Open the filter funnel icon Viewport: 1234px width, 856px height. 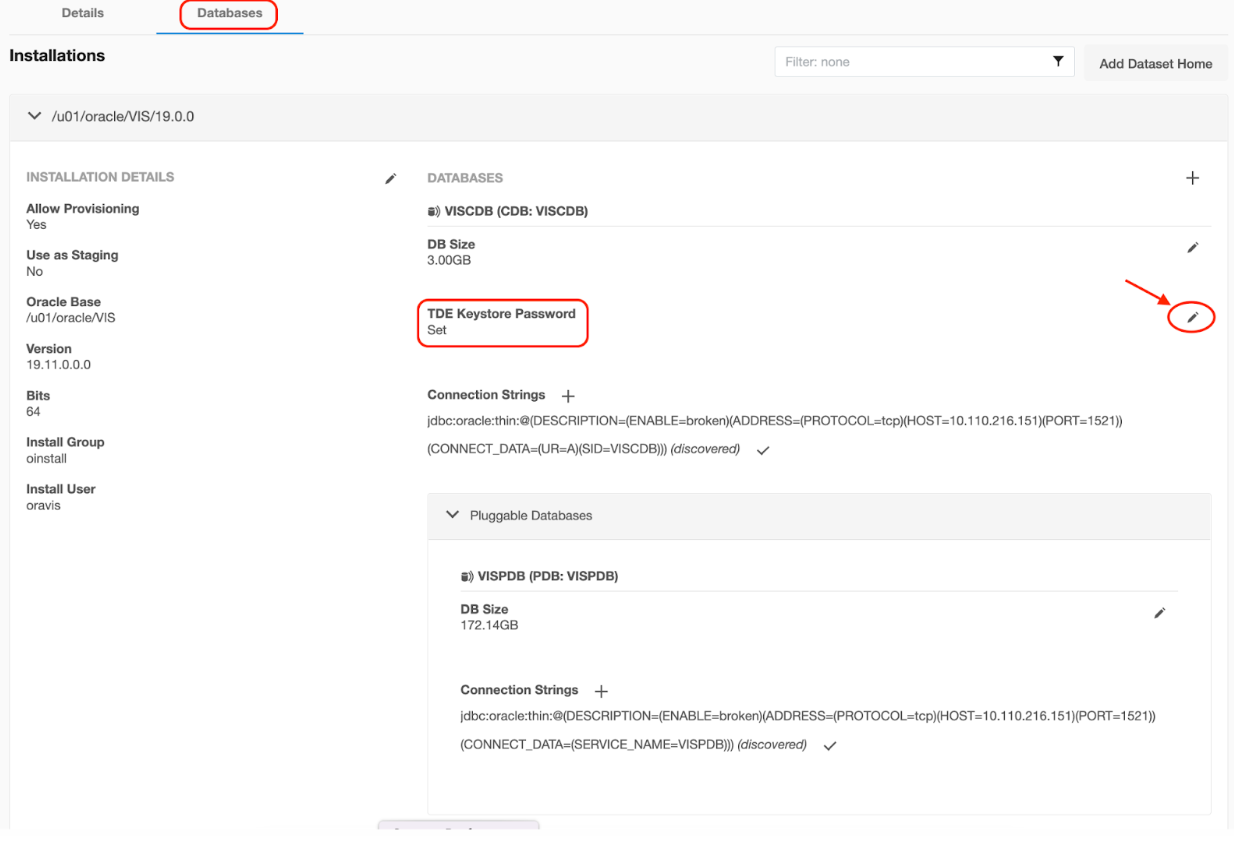click(x=1058, y=62)
